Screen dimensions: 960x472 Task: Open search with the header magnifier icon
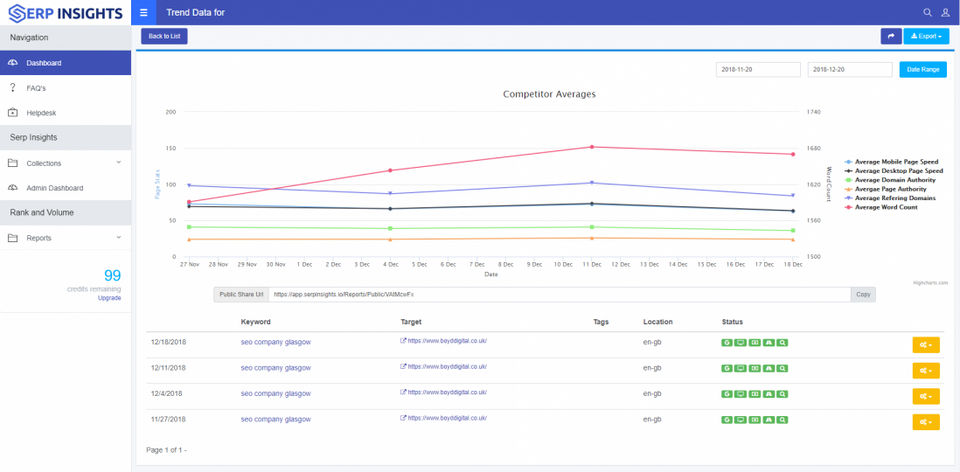click(x=928, y=12)
